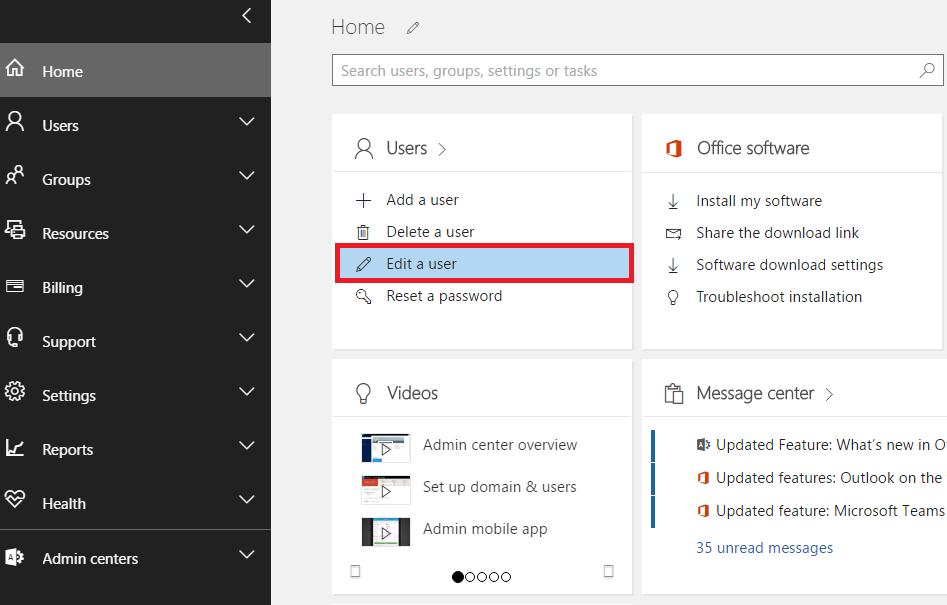Click the Reports chart icon in sidebar
This screenshot has height=605, width=947.
tap(15, 447)
